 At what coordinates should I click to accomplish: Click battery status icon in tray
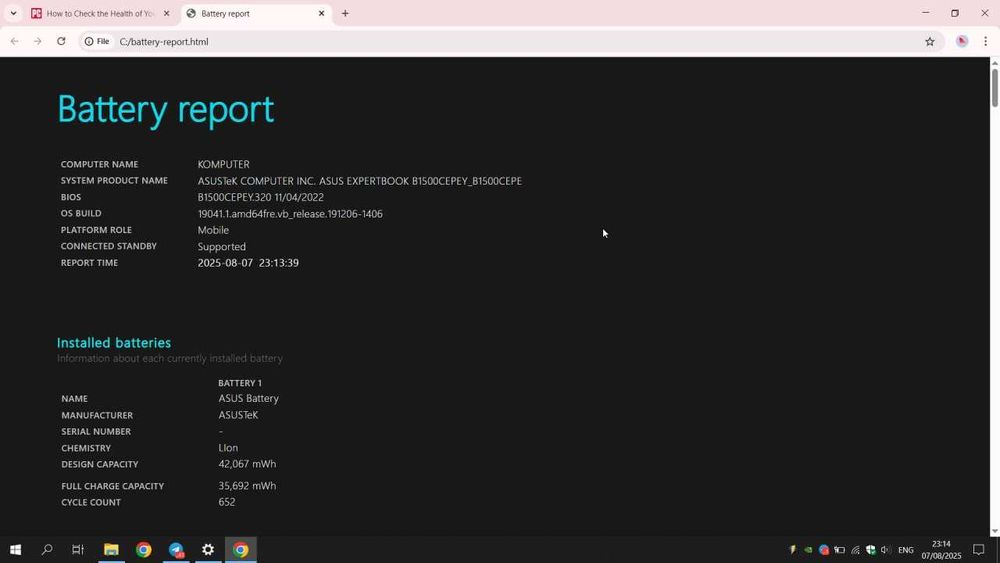(x=839, y=550)
